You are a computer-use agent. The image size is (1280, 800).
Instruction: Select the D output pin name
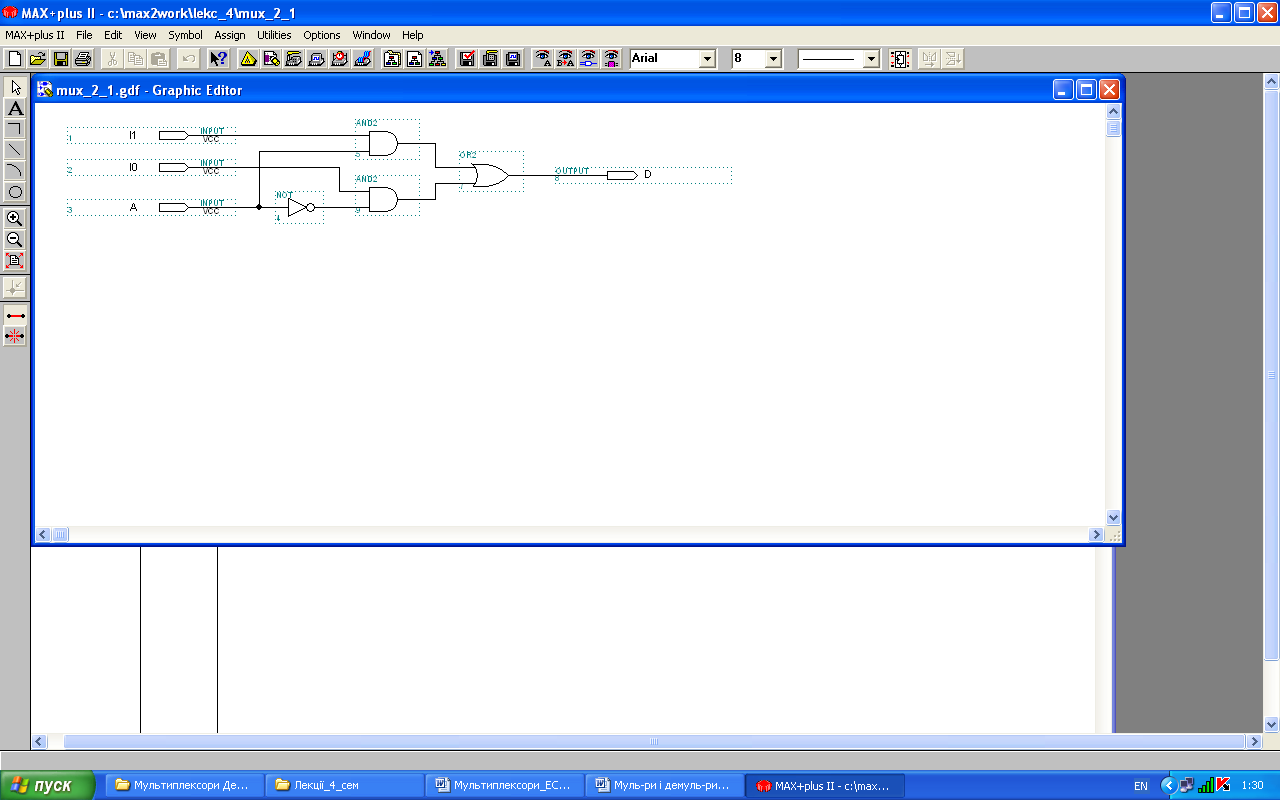coord(647,174)
